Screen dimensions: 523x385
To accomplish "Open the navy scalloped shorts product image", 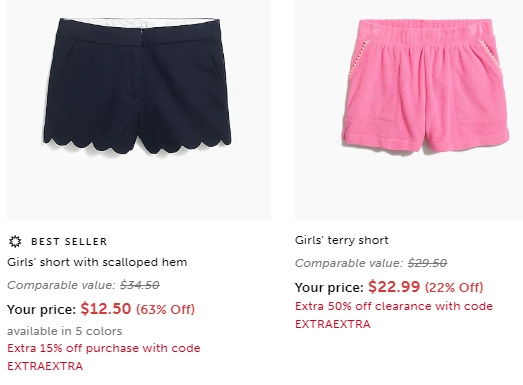I will coord(139,110).
